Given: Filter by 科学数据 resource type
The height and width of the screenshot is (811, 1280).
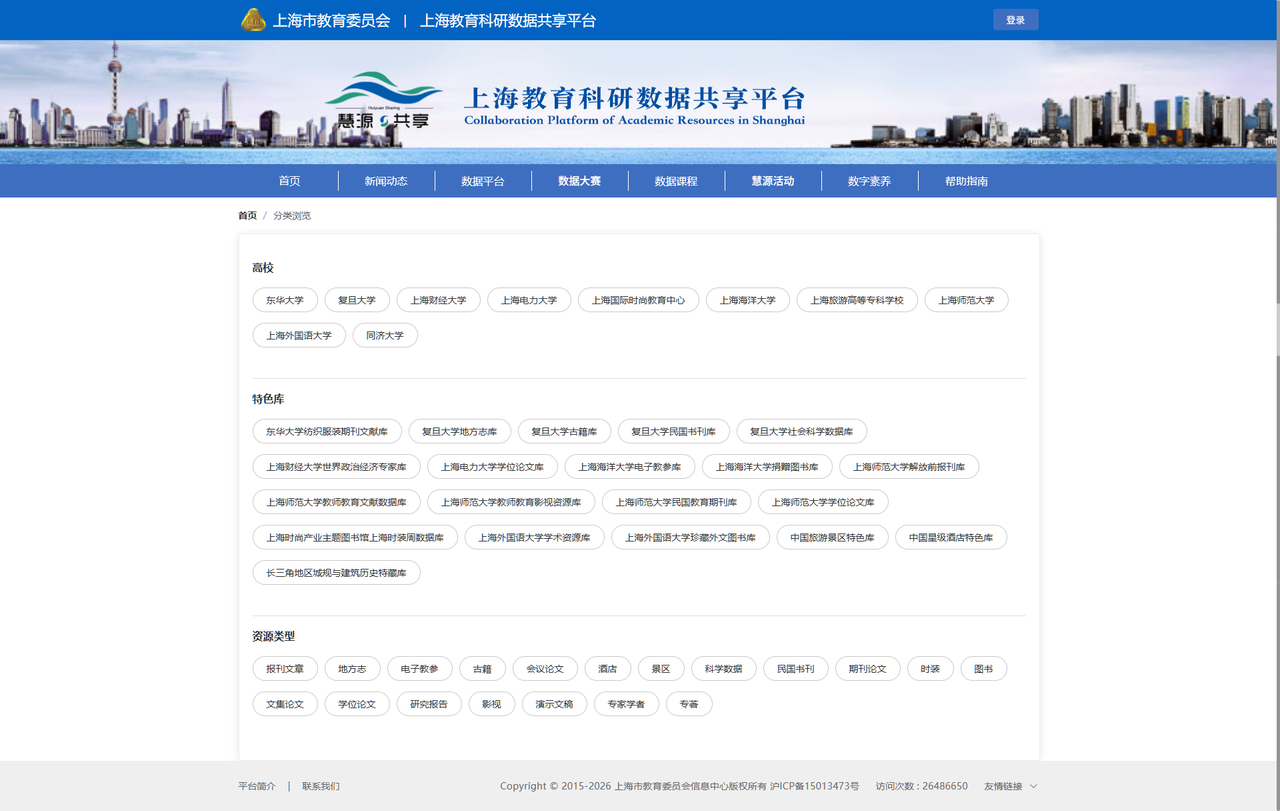Looking at the screenshot, I should pos(723,668).
